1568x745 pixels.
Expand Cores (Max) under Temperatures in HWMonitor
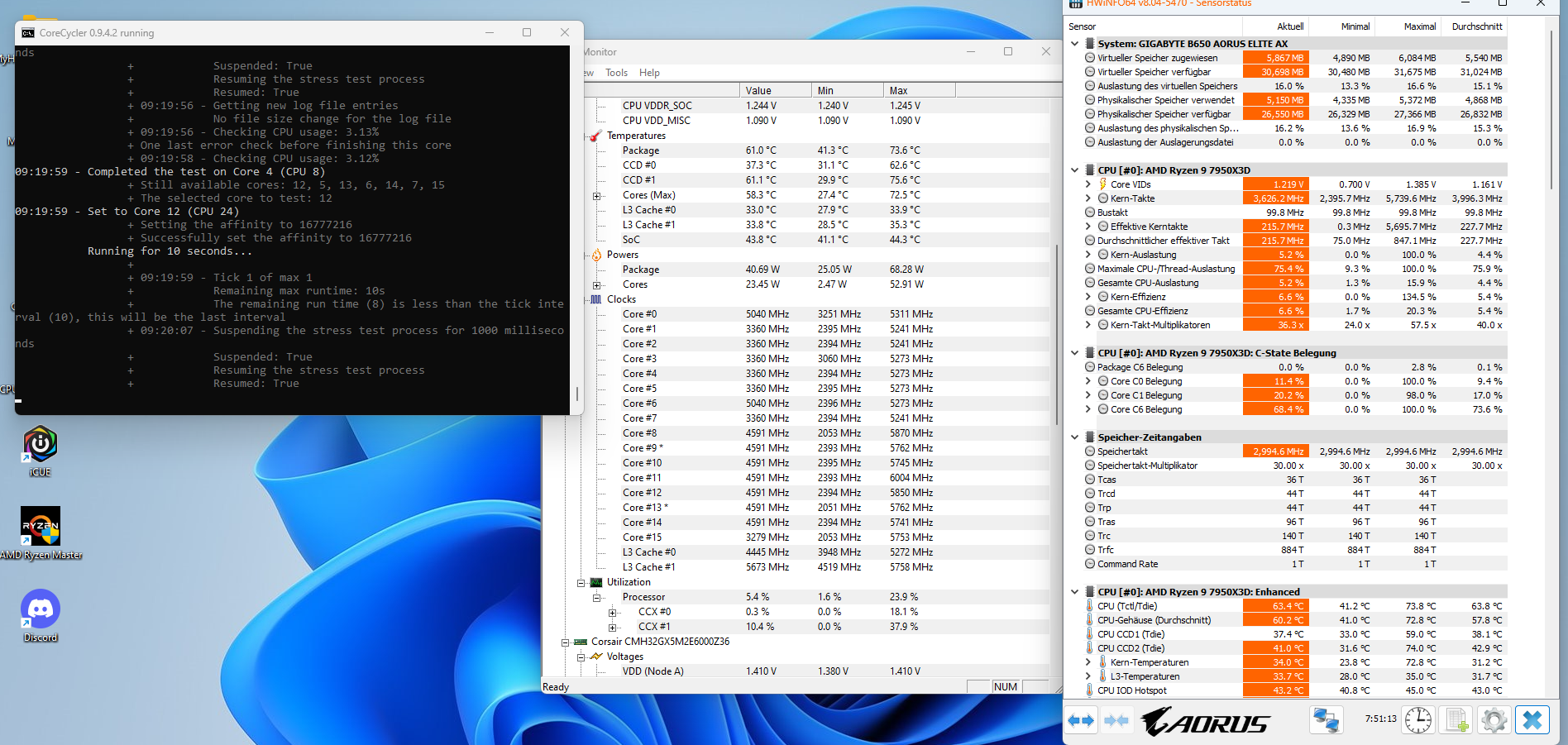pos(596,196)
